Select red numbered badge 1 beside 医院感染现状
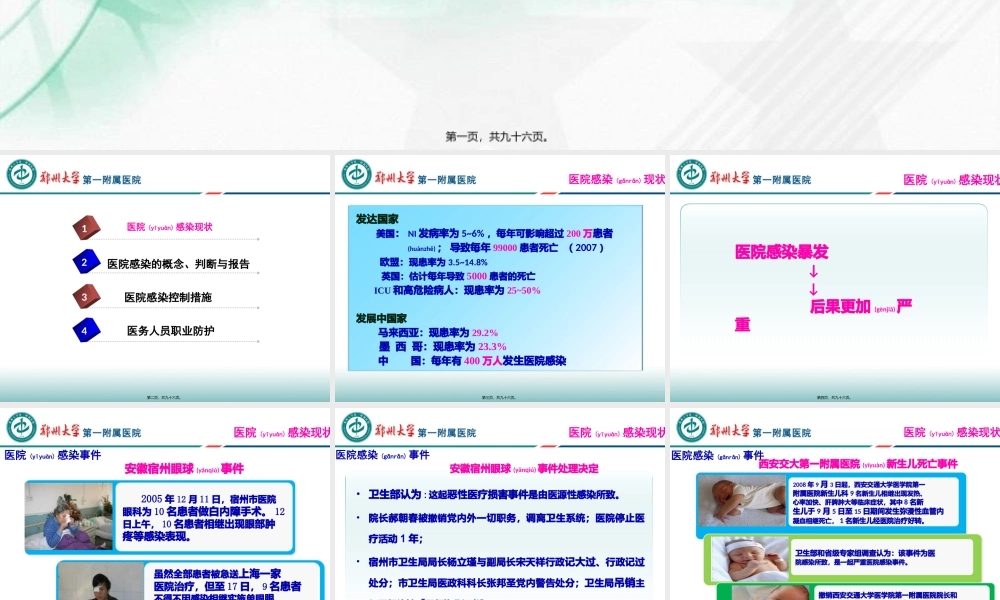The image size is (1000, 600). (87, 227)
